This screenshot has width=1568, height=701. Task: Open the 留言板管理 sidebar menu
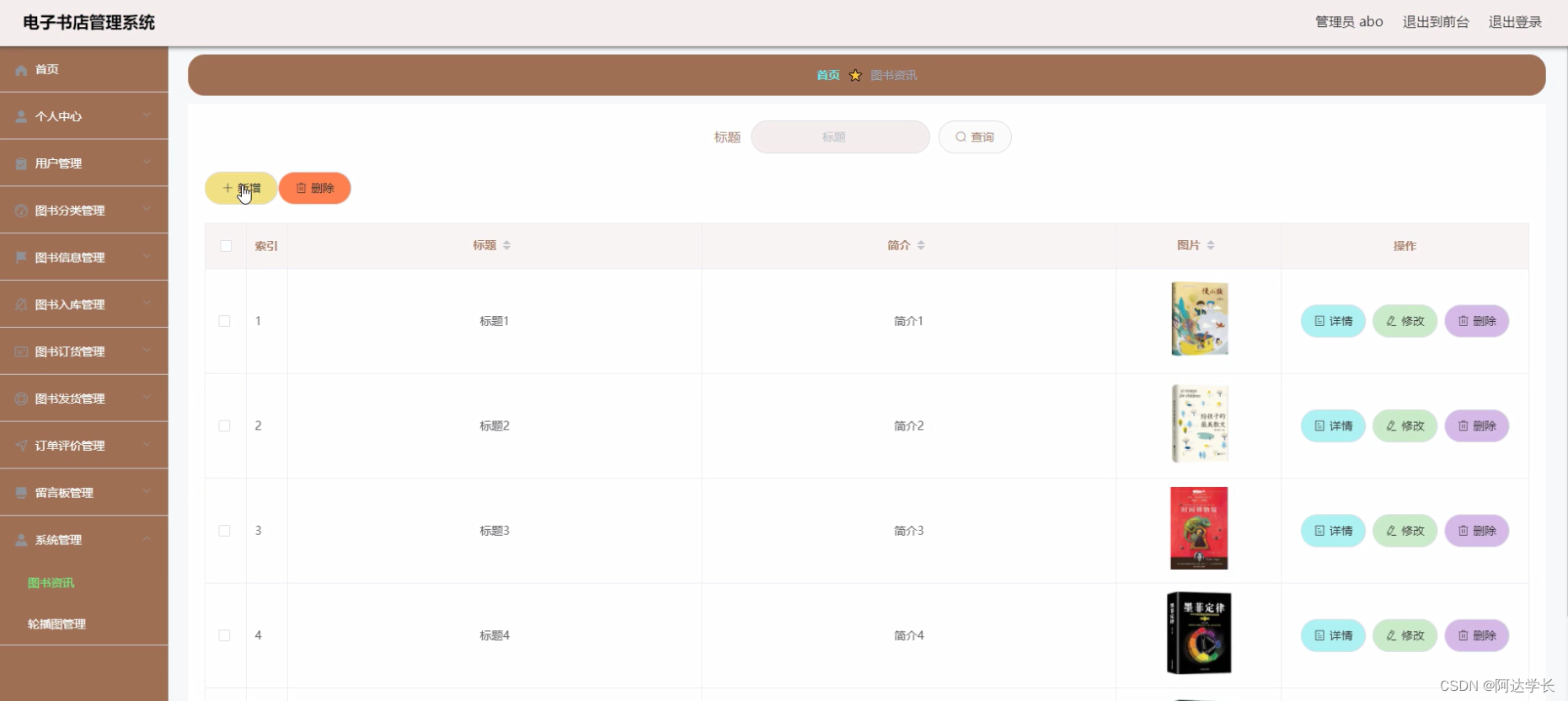(x=84, y=493)
